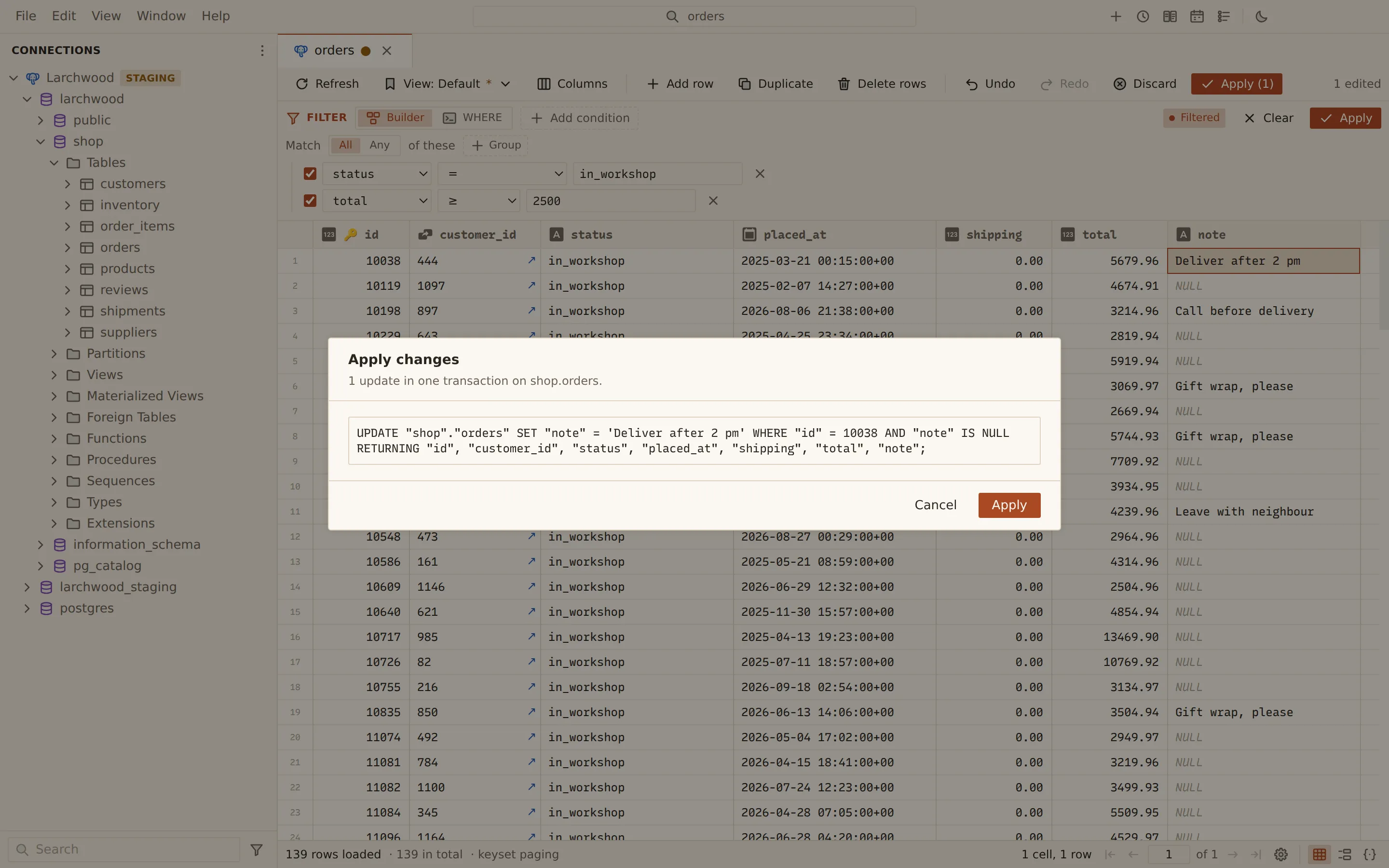The width and height of the screenshot is (1389, 868).
Task: Collapse the Tables folder
Action: 54,163
